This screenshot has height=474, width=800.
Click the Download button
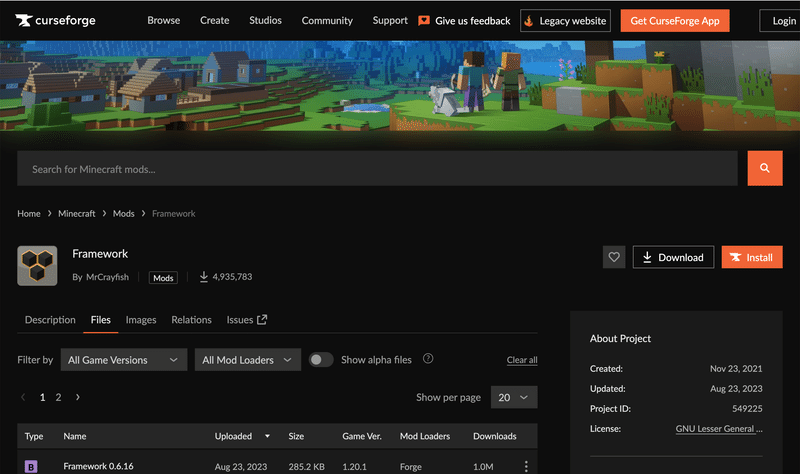673,257
